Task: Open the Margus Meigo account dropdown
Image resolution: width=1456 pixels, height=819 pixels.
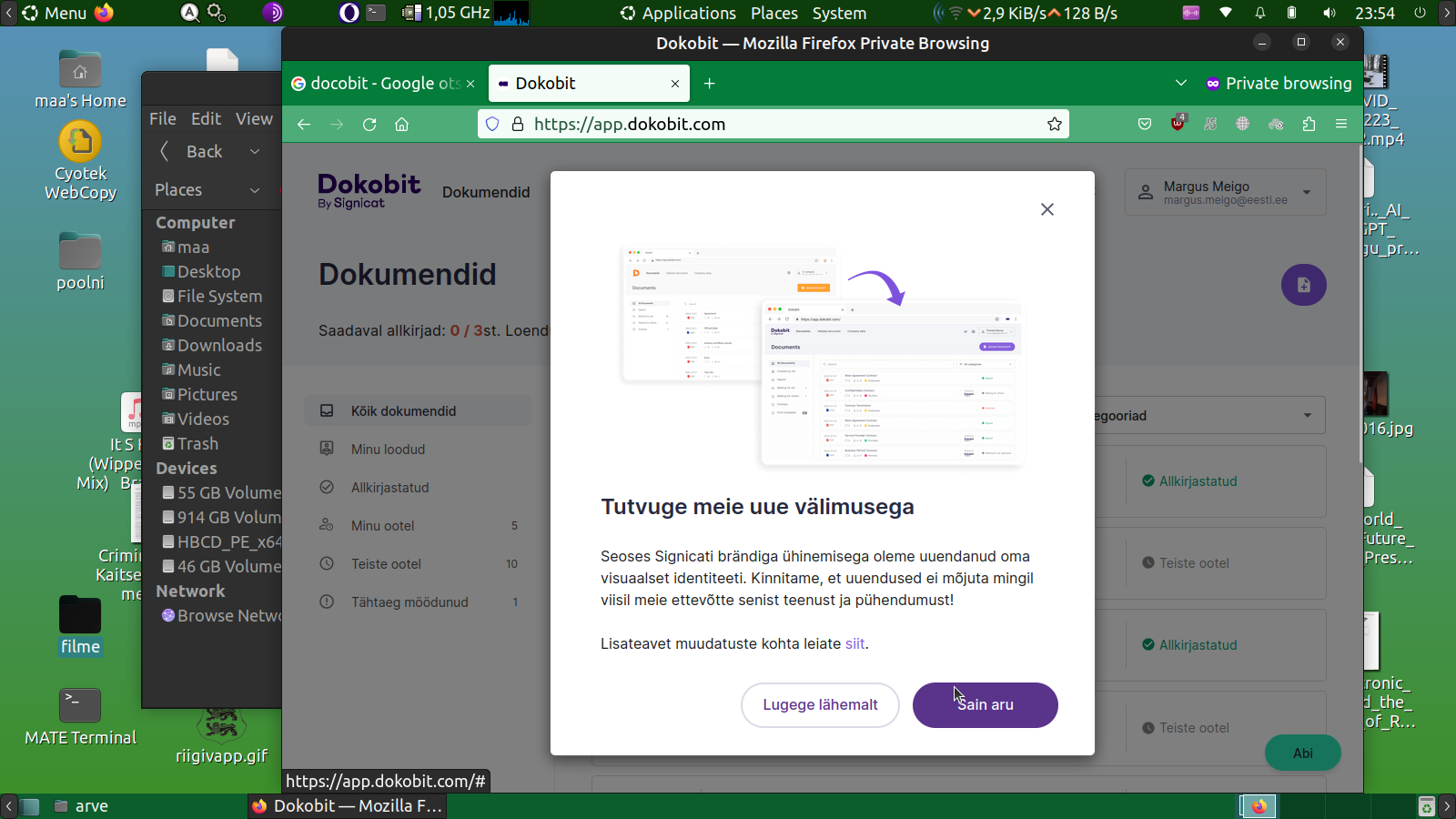Action: pyautogui.click(x=1225, y=192)
